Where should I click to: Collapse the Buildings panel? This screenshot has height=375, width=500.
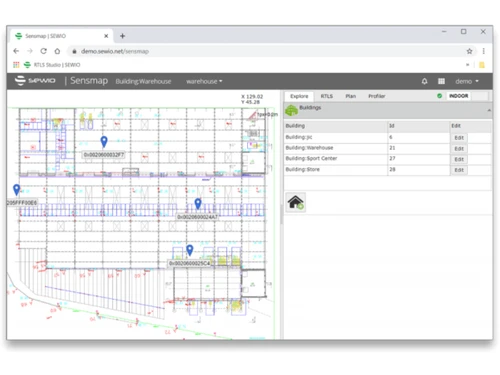click(x=489, y=110)
